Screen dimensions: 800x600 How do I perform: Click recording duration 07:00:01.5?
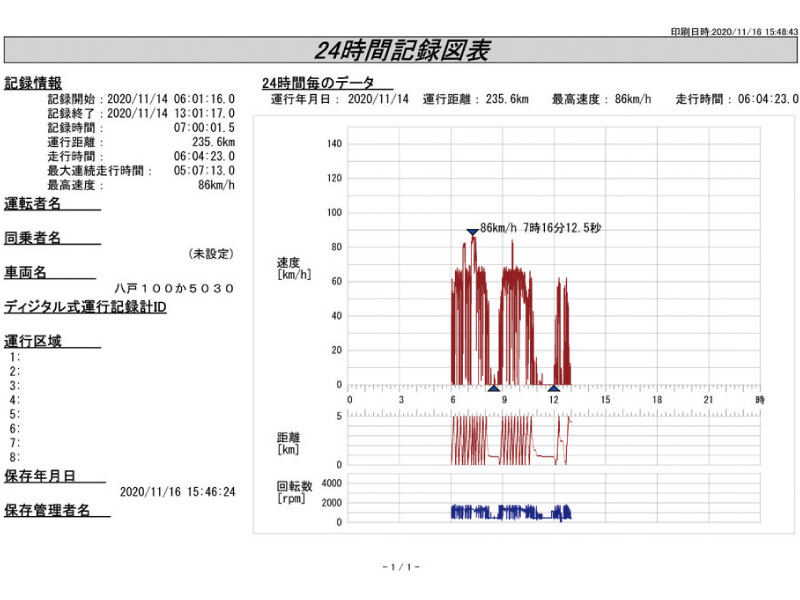click(x=204, y=128)
